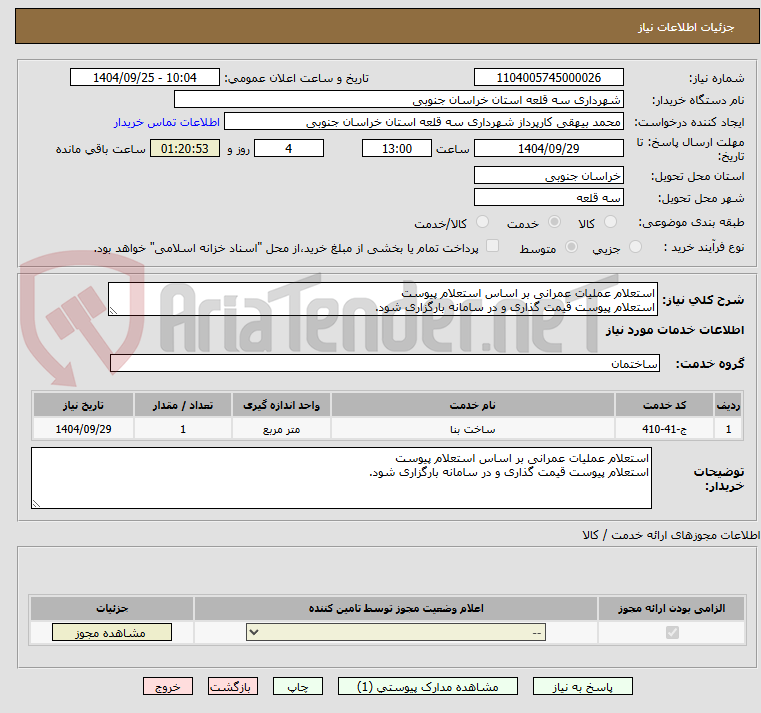Click the شماره نیاز field 1104005745000026

(548, 78)
